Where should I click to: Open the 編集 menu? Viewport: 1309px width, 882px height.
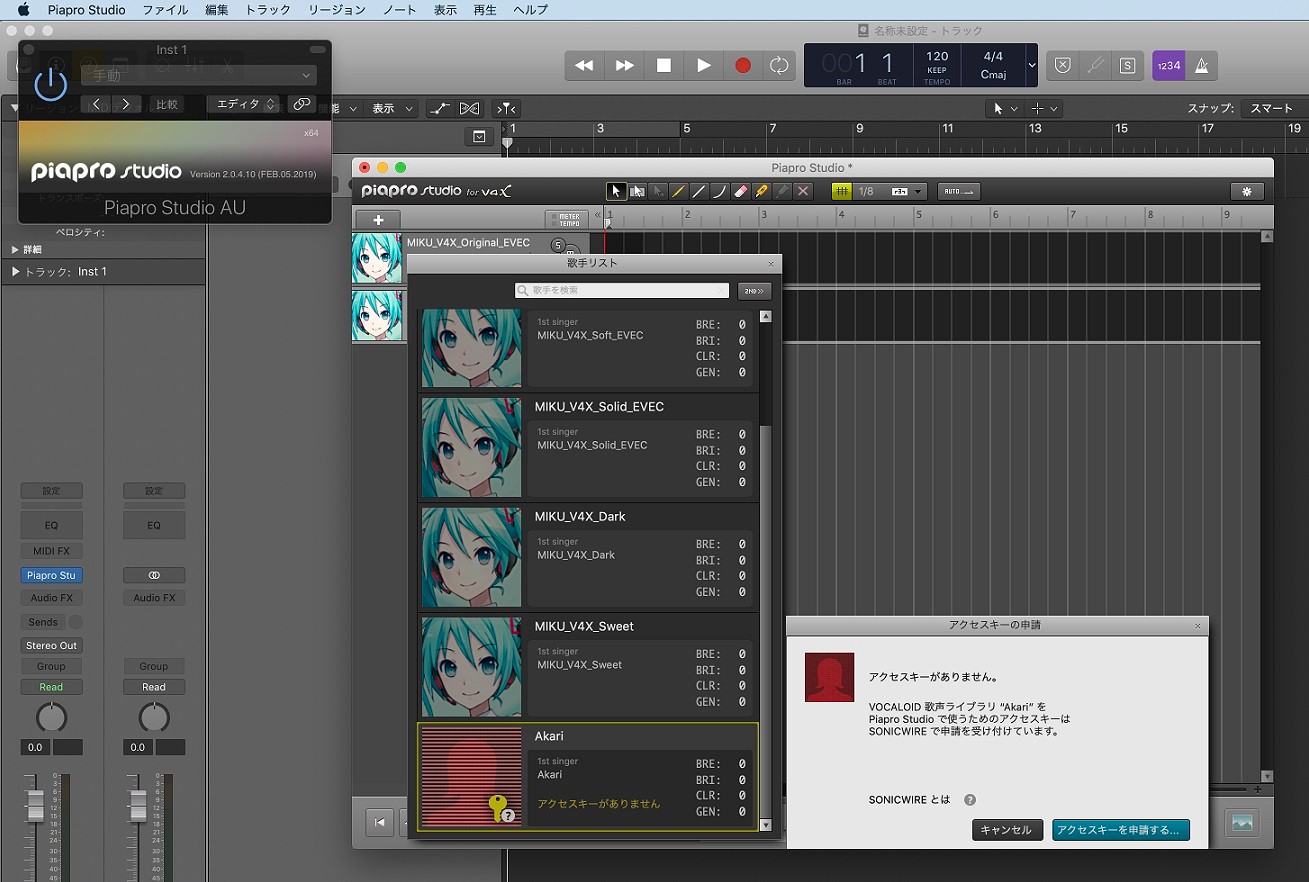216,10
